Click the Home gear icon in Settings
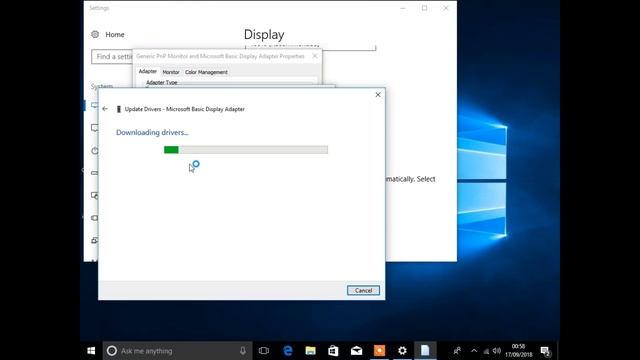Screen dimensions: 640x360 (95, 34)
